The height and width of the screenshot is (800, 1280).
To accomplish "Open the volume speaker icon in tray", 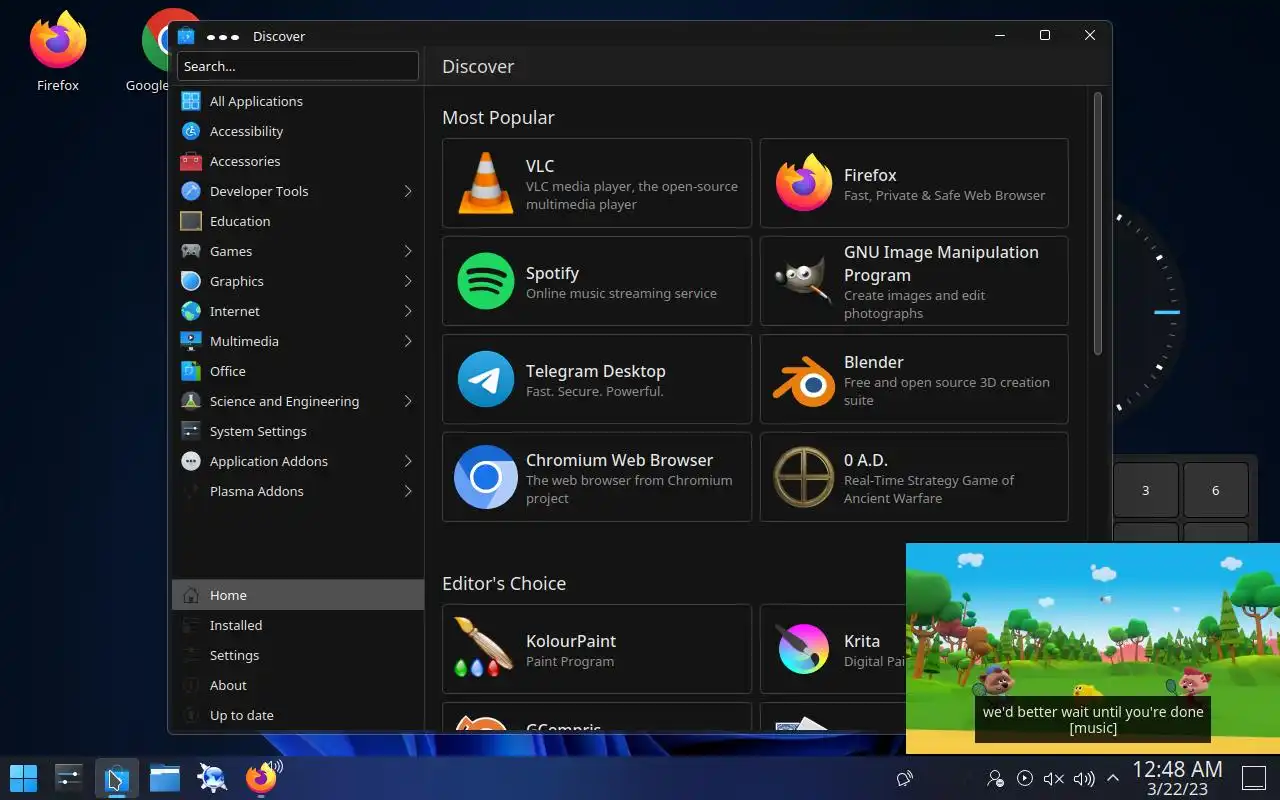I will (x=1083, y=778).
